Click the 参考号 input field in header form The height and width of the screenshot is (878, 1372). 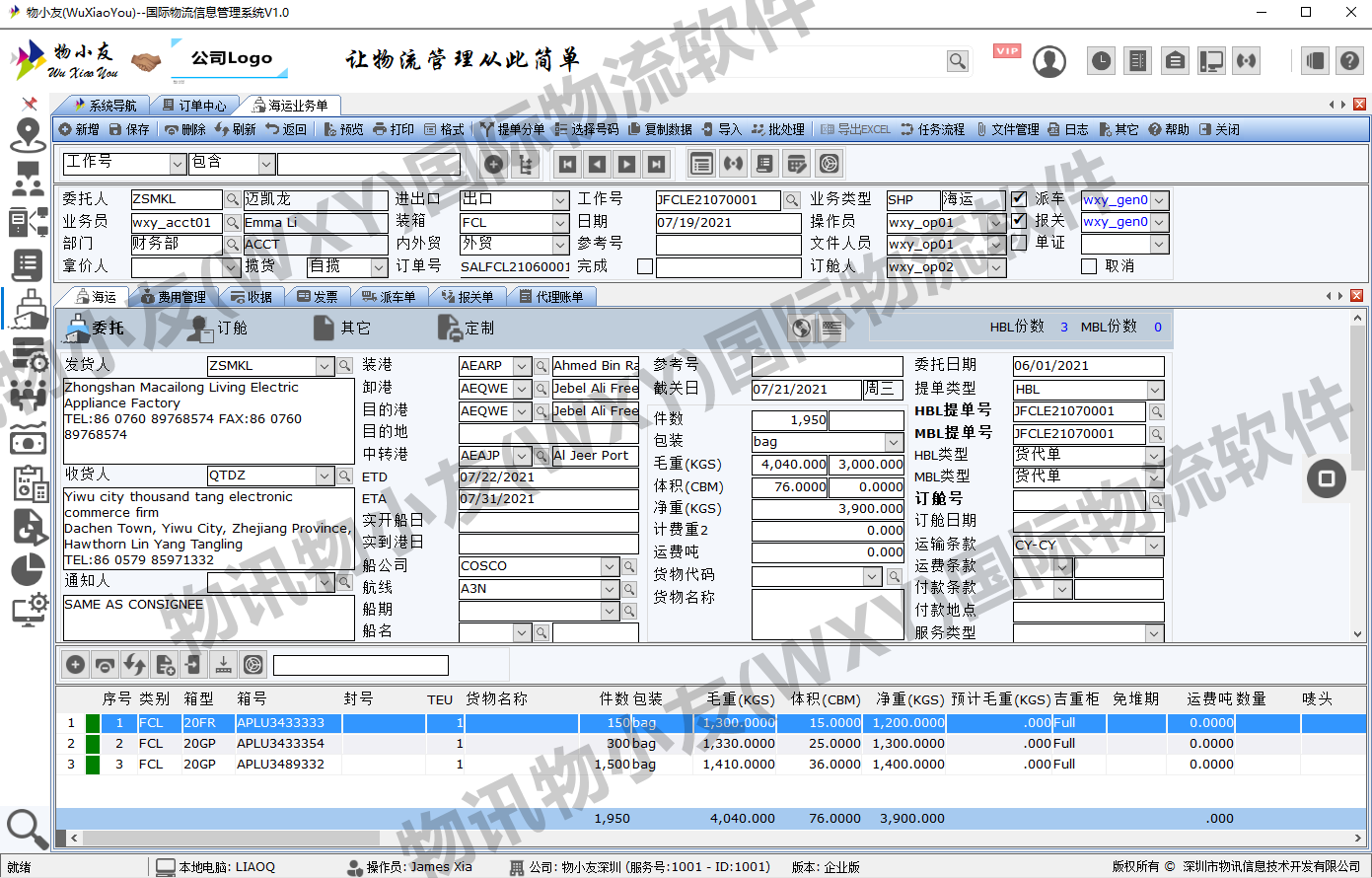click(x=728, y=245)
